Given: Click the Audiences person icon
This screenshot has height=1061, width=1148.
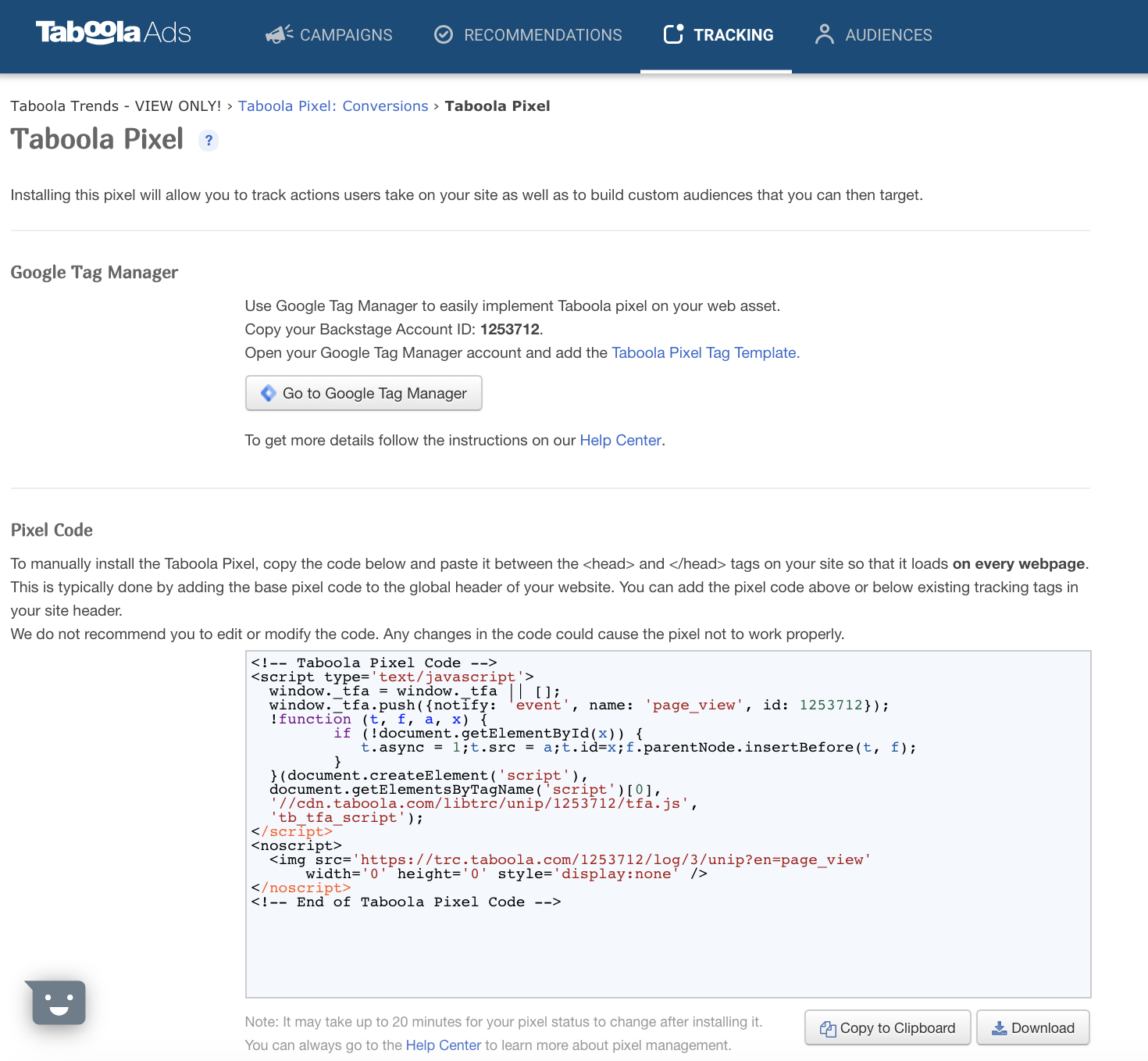Looking at the screenshot, I should click(824, 34).
